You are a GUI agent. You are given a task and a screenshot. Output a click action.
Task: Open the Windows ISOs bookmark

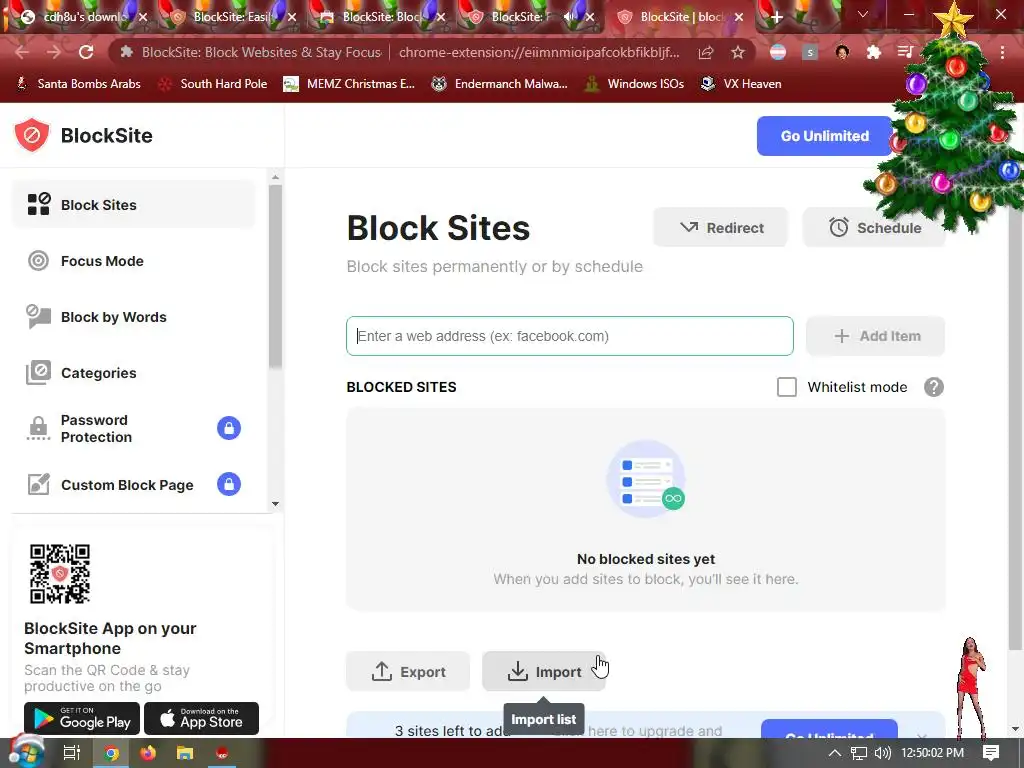pos(634,84)
